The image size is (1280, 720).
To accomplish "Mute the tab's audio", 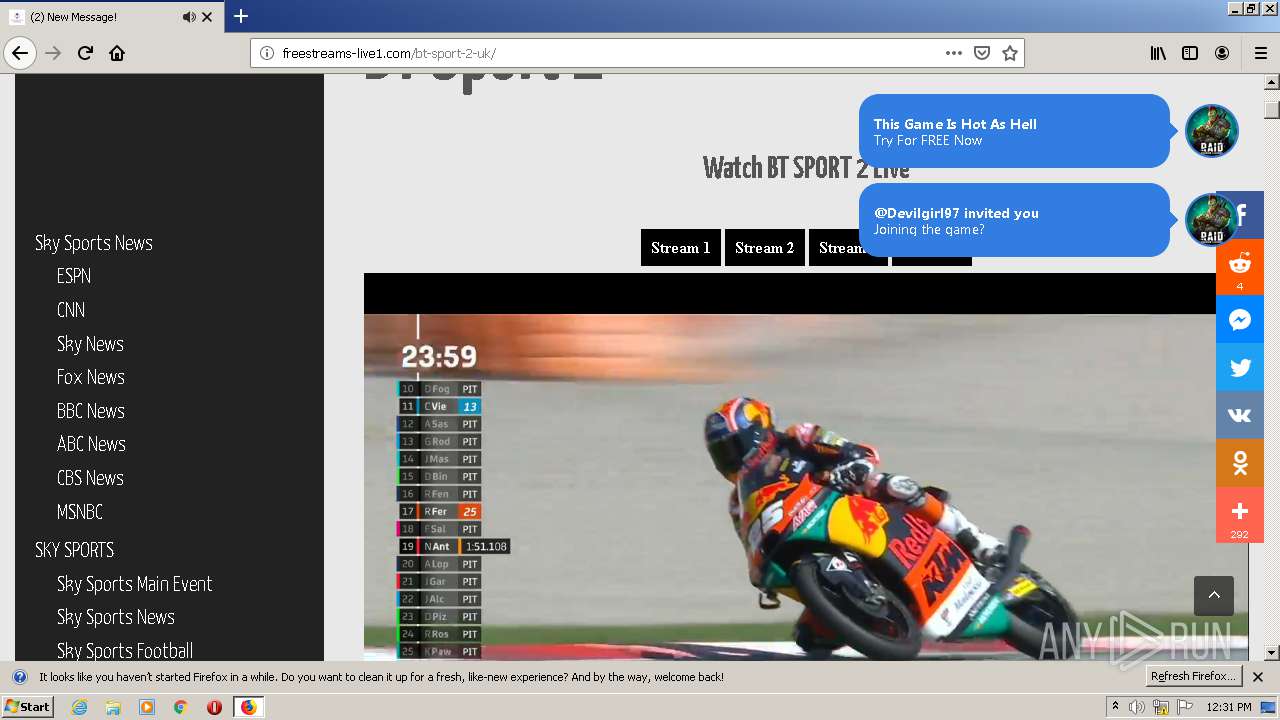I will [x=189, y=17].
